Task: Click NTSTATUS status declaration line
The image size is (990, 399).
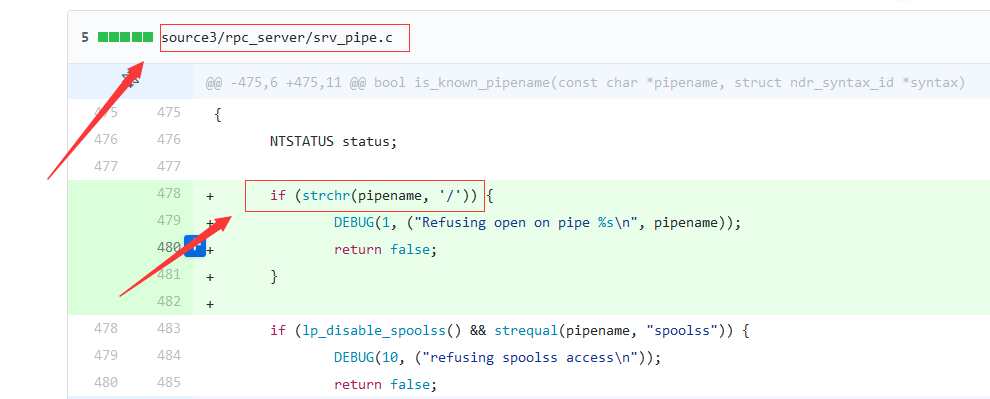Action: click(x=333, y=141)
